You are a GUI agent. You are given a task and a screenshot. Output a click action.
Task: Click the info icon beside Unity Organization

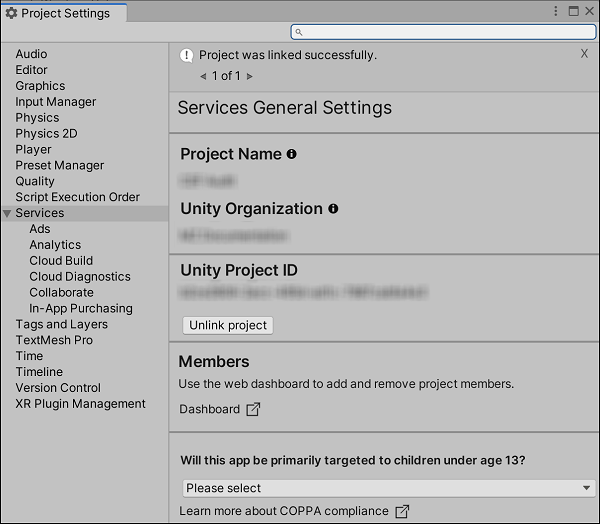[333, 209]
